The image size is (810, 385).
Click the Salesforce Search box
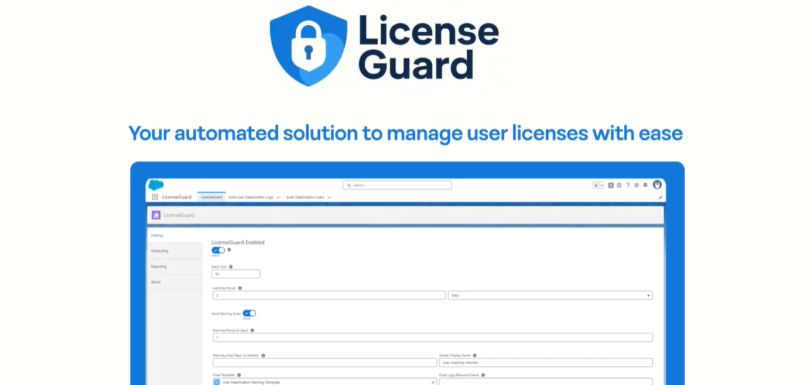click(x=397, y=185)
